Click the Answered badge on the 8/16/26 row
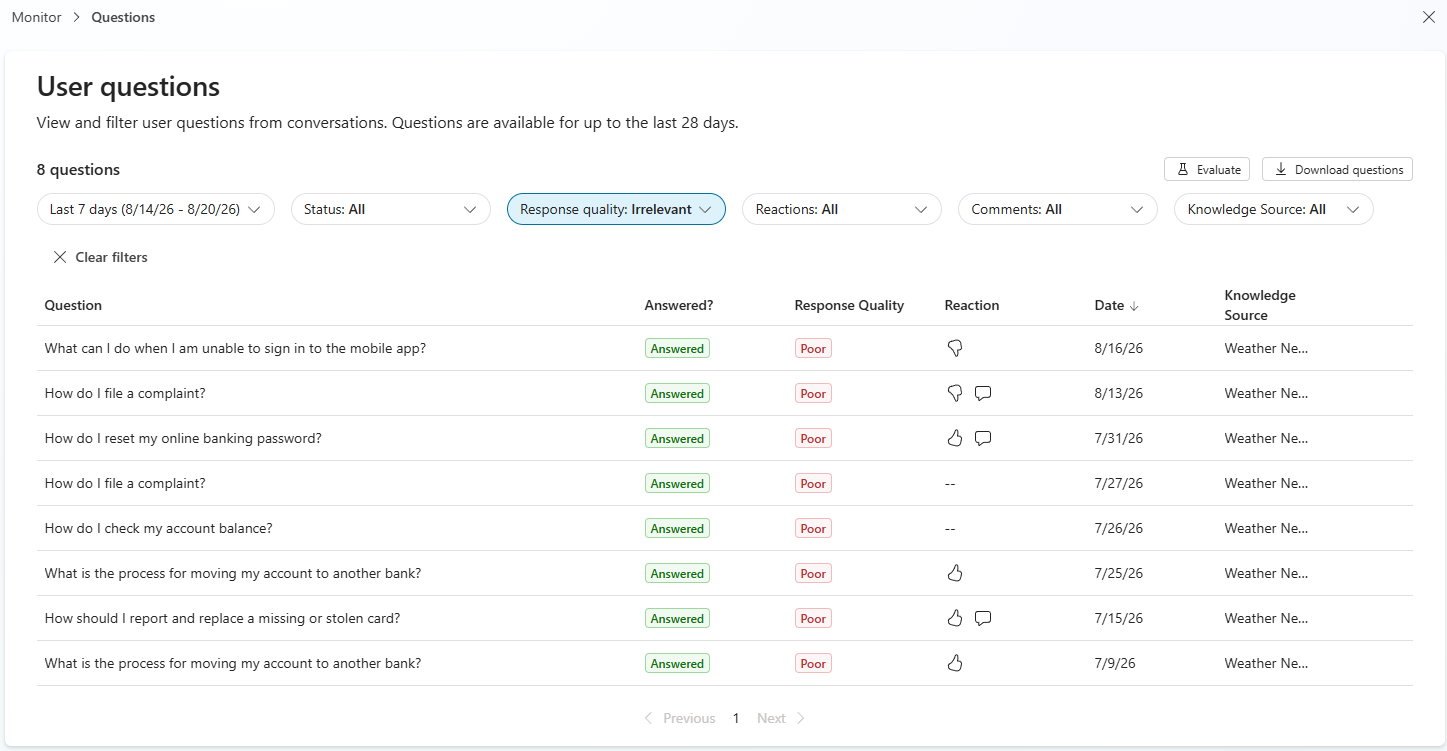The width and height of the screenshot is (1447, 751). pos(677,349)
